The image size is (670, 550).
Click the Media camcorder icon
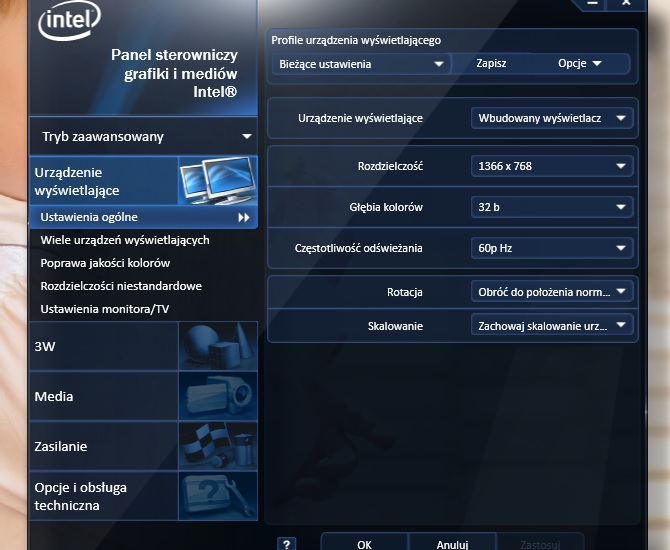(x=218, y=396)
